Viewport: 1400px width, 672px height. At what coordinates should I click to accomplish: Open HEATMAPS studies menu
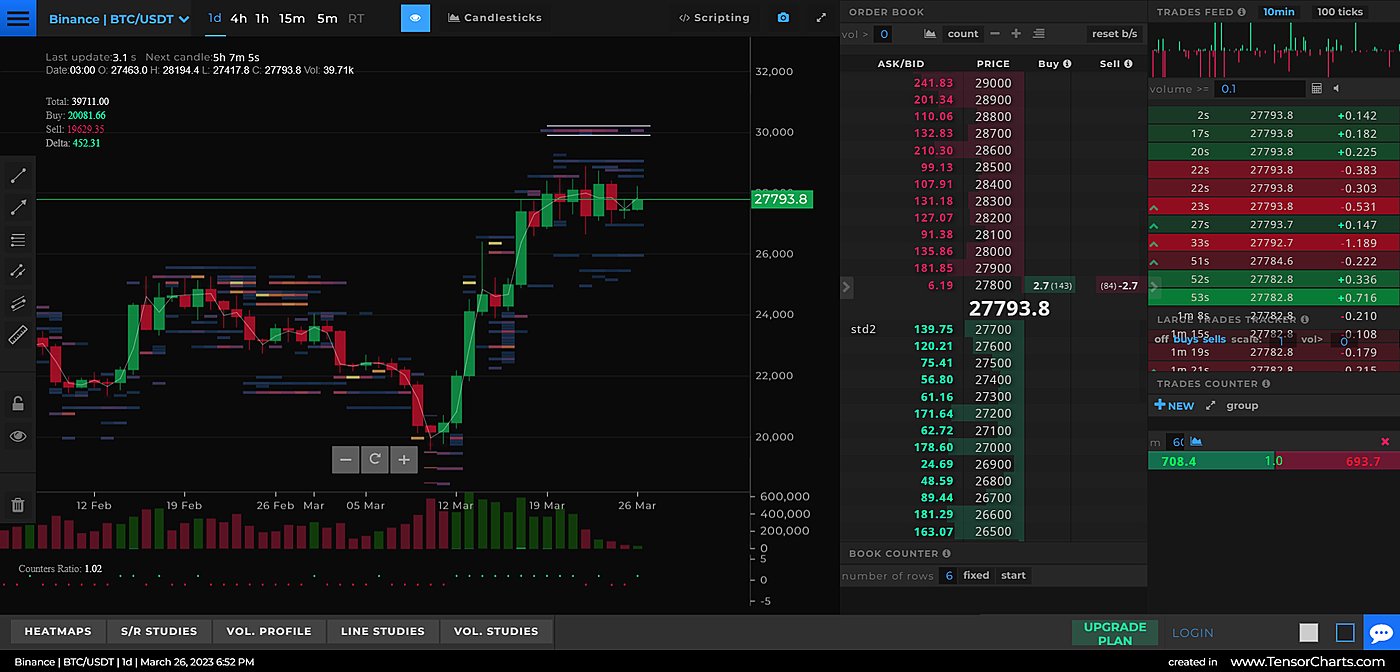58,631
